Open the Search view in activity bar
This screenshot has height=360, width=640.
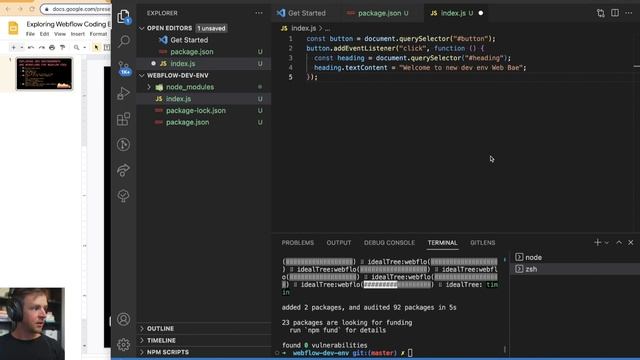tap(123, 41)
